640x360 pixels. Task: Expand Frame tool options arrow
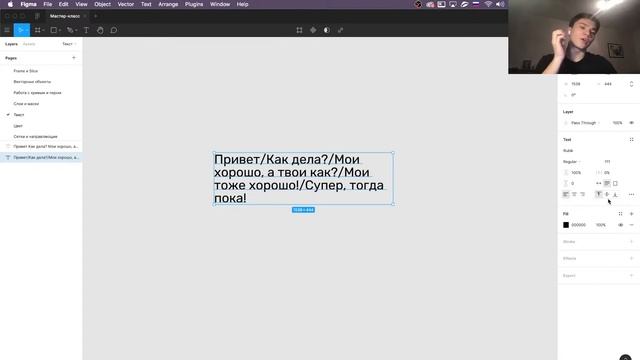pos(43,30)
